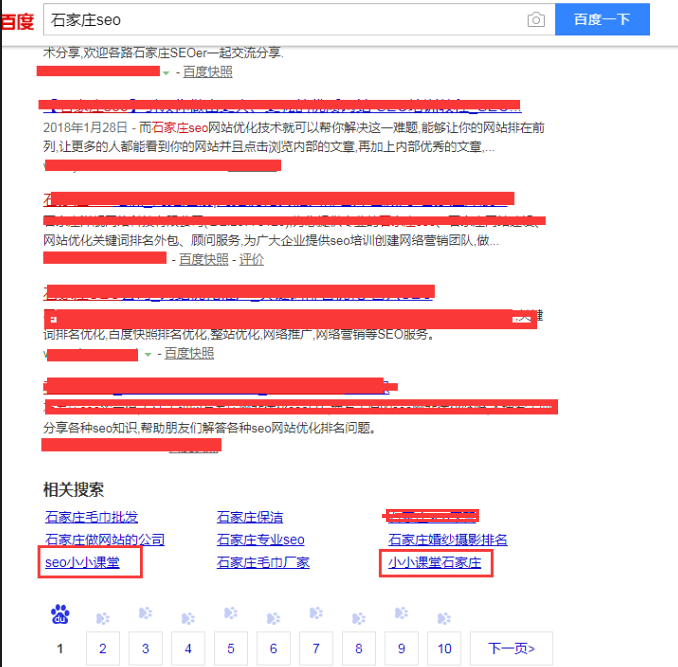Open related search 石家庄做网站的公司
Viewport: 678px width, 667px height.
[105, 539]
